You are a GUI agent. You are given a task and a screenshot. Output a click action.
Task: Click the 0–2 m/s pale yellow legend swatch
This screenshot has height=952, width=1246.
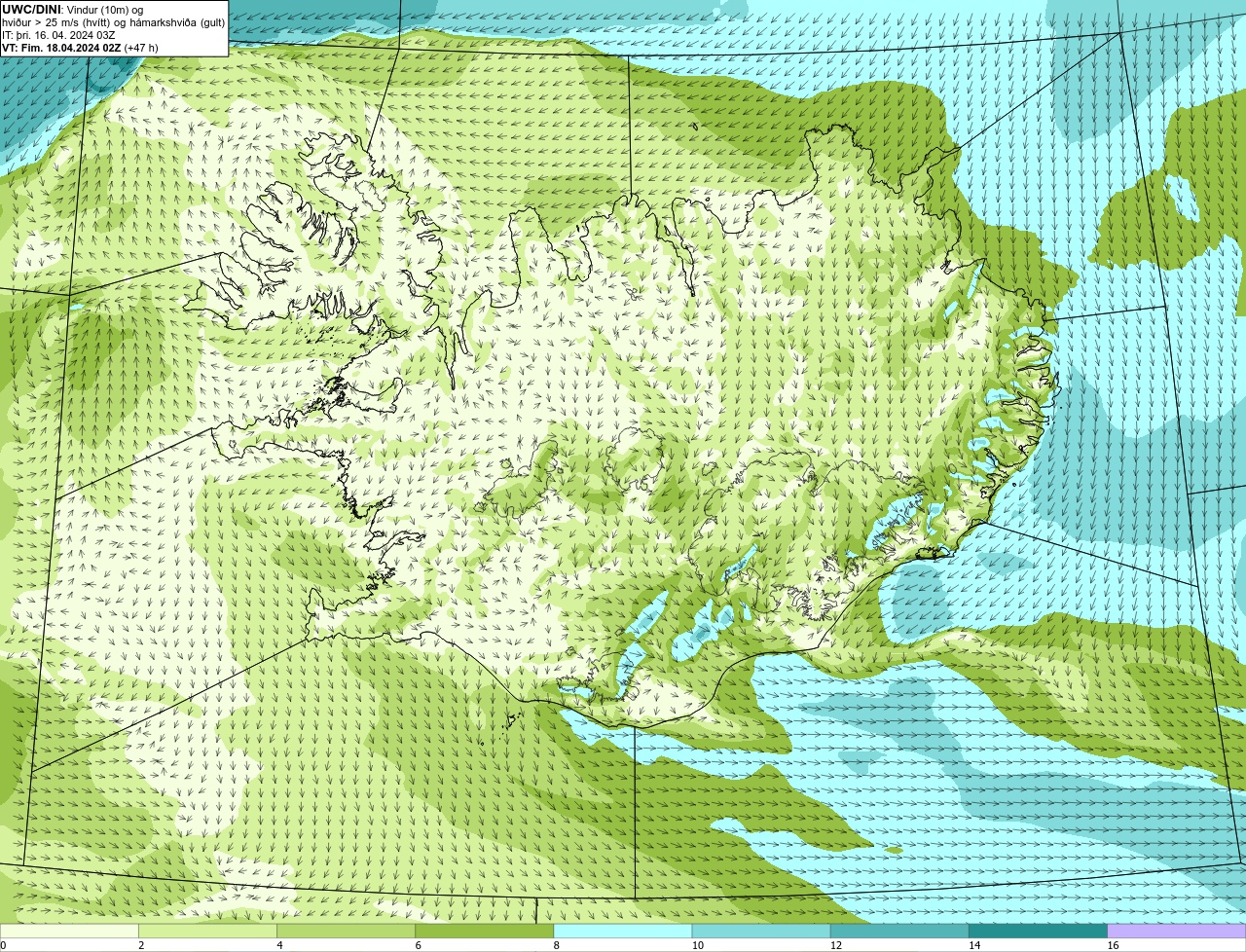click(70, 932)
